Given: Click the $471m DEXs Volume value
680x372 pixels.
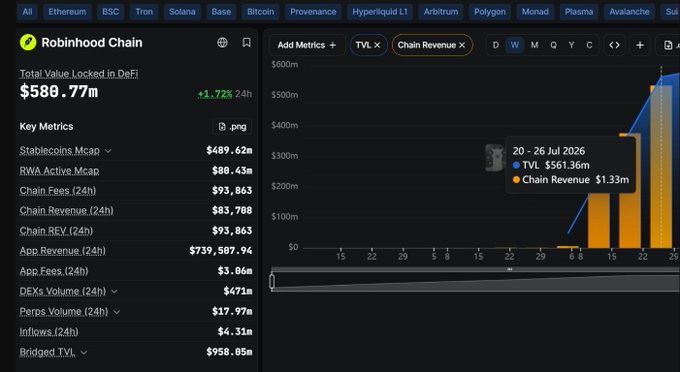Looking at the screenshot, I should [x=238, y=291].
